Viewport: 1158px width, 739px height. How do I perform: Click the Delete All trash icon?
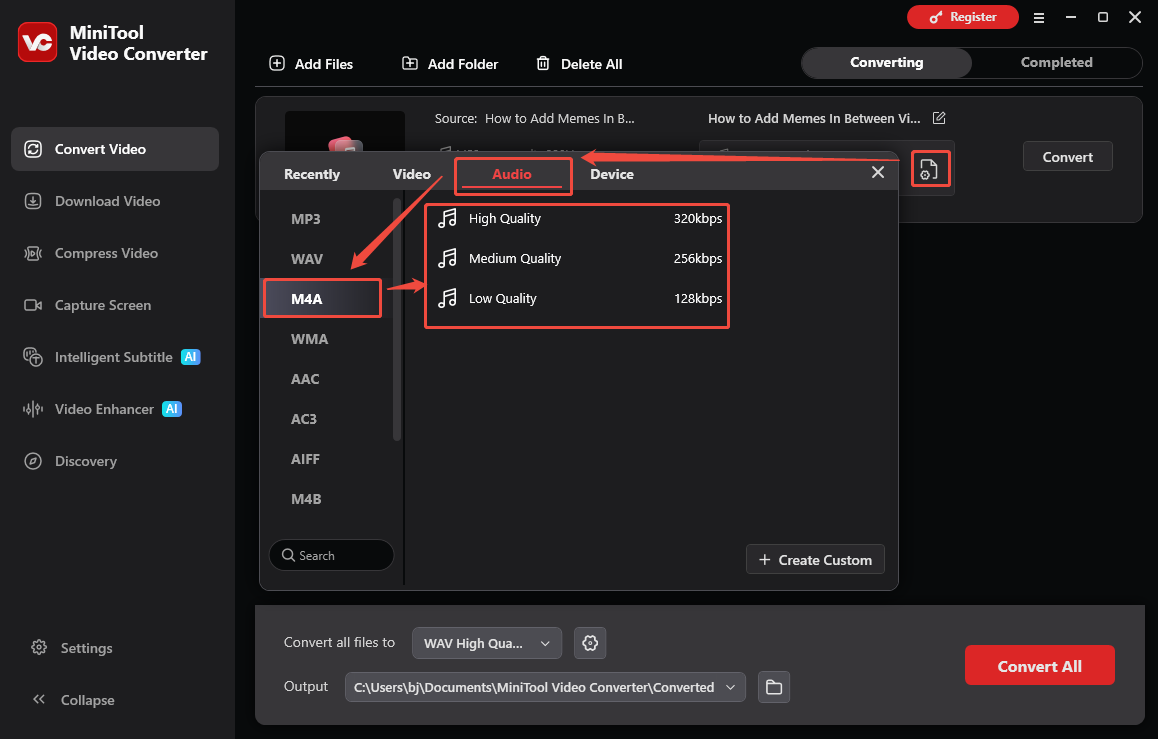(x=543, y=63)
